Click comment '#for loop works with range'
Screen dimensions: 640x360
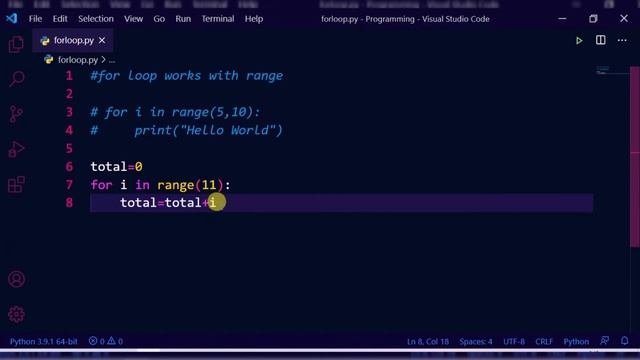point(187,76)
